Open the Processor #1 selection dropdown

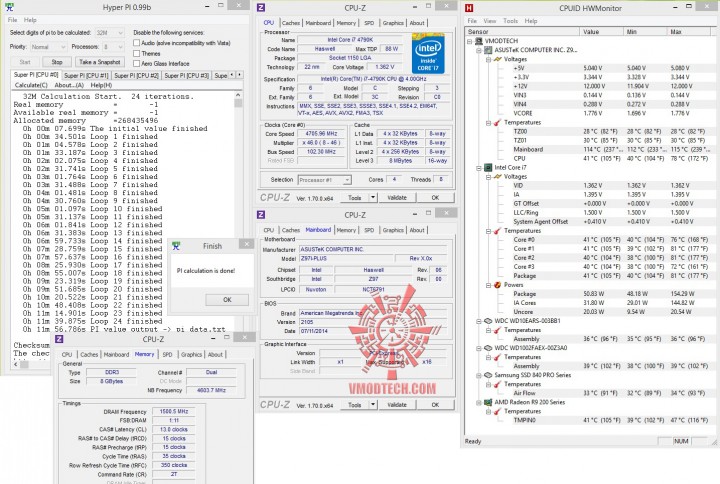[x=325, y=180]
